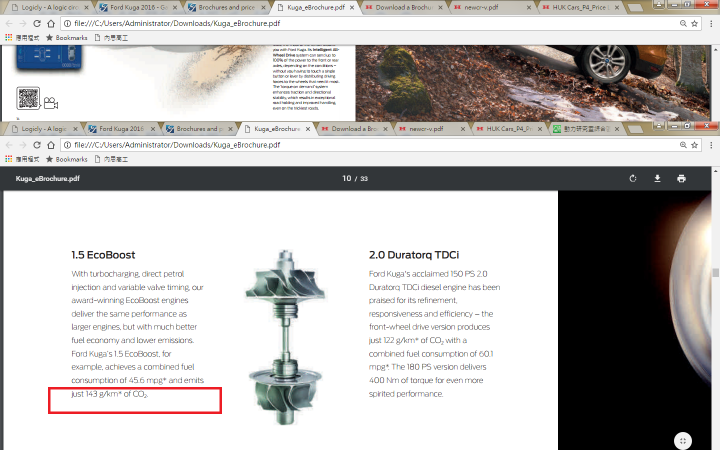The height and width of the screenshot is (450, 720).
Task: Go to home page in upper browser window
Action: click(x=51, y=23)
